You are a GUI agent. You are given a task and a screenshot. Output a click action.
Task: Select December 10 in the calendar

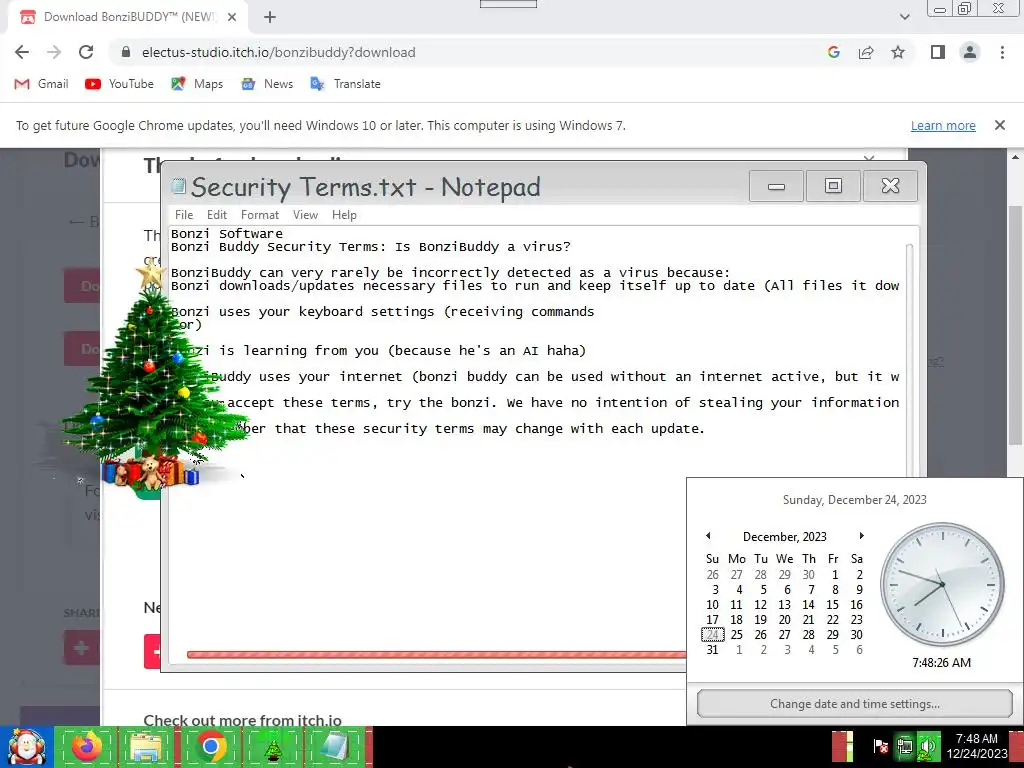pos(712,605)
